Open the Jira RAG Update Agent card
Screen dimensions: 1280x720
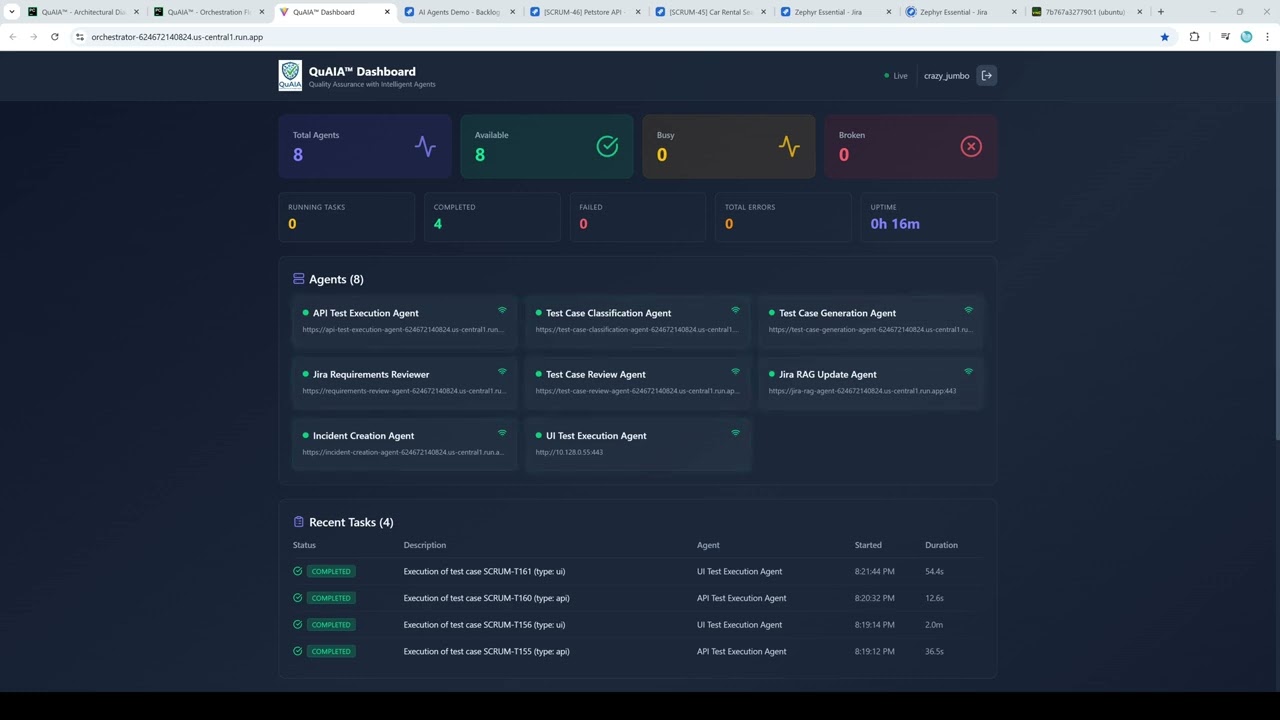[x=870, y=382]
